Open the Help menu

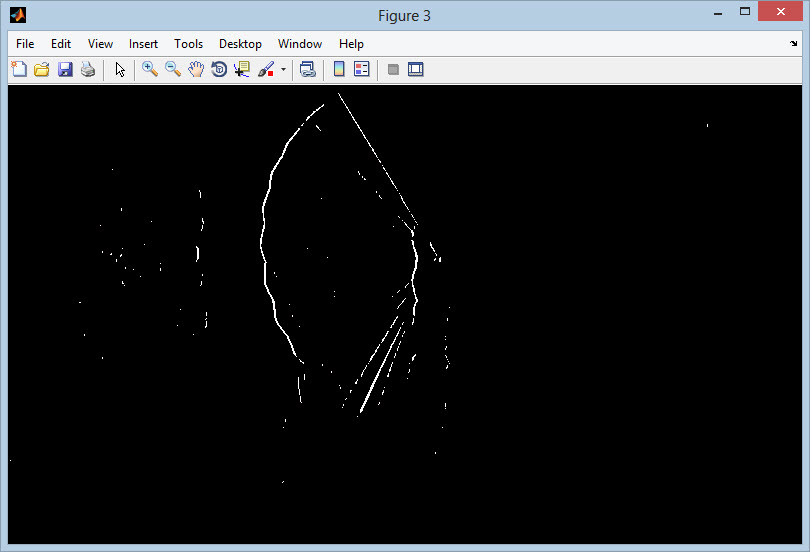[351, 44]
